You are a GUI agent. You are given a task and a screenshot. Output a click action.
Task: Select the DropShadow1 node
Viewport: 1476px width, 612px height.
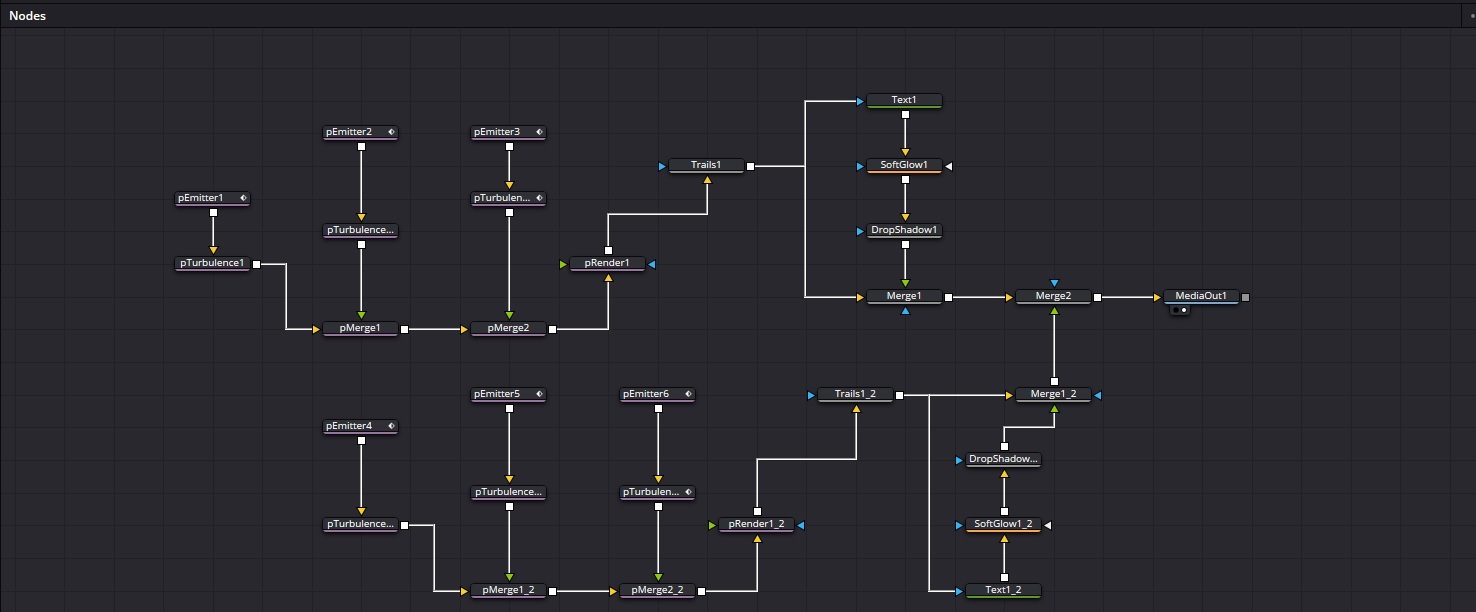904,231
